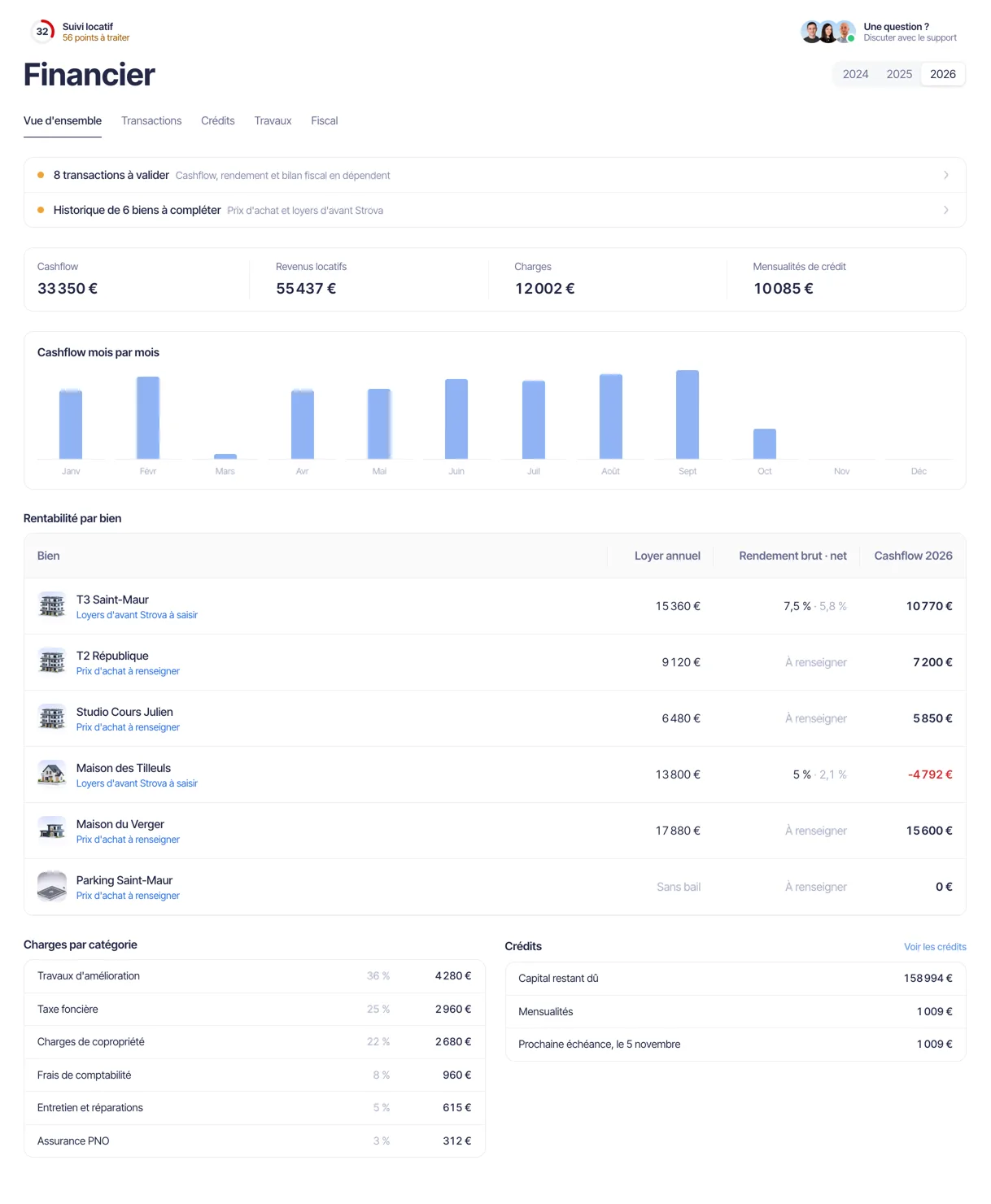Click the 7,5 % rendement for T3 Saint-Maur
The image size is (991, 1204).
point(797,606)
